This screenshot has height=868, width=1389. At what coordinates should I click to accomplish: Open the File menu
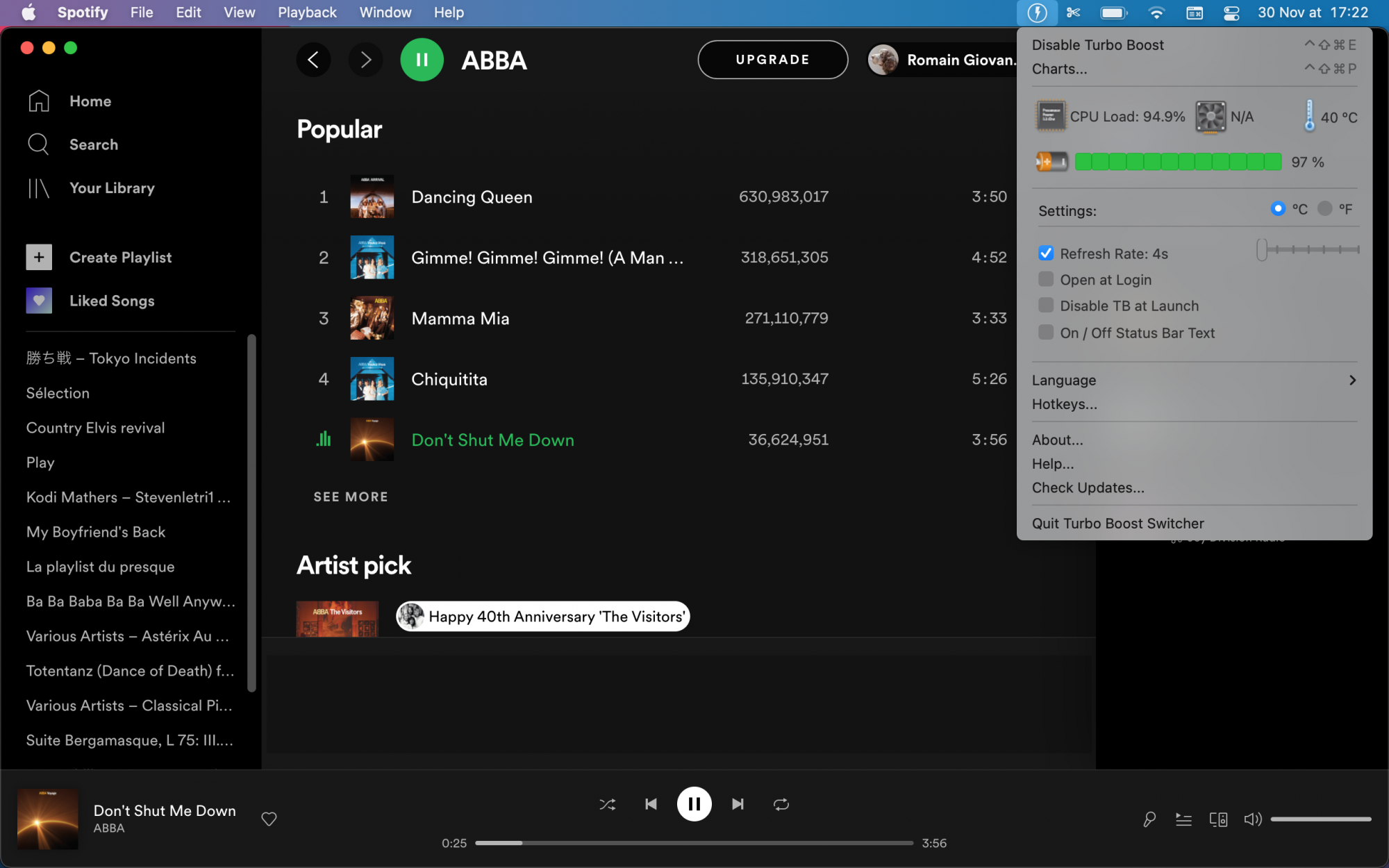click(142, 12)
